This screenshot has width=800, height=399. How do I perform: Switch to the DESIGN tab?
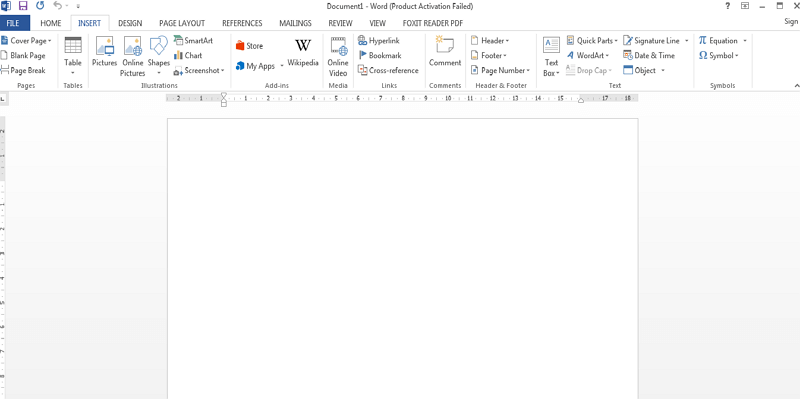(130, 23)
